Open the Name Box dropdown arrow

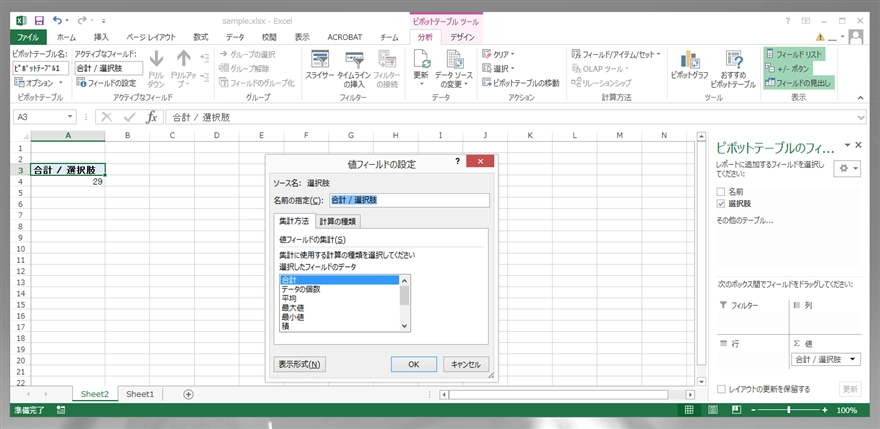click(71, 117)
